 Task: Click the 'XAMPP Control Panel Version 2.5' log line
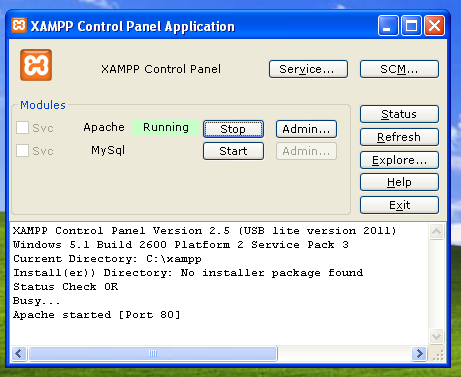coord(204,231)
